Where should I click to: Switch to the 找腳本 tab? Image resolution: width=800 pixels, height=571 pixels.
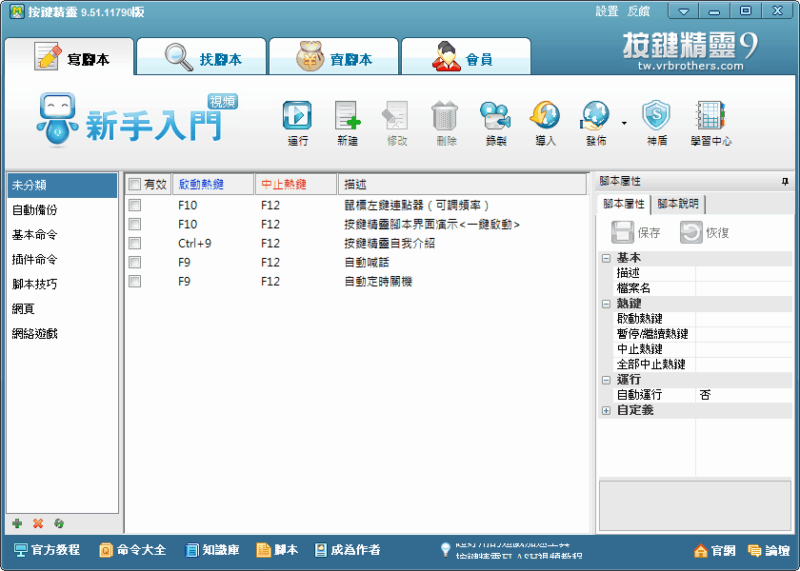(x=202, y=57)
